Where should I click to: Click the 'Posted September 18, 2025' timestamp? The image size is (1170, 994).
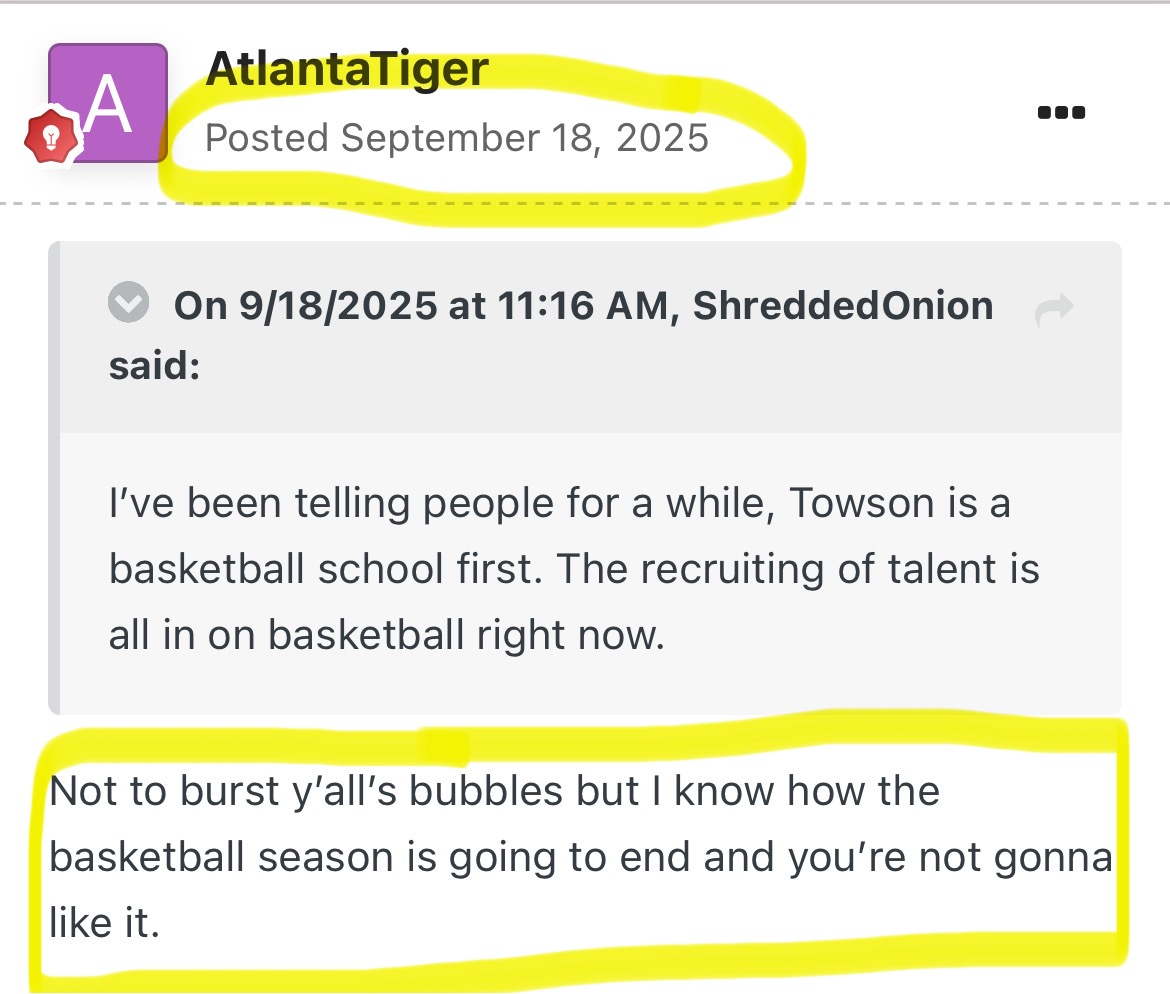(456, 138)
